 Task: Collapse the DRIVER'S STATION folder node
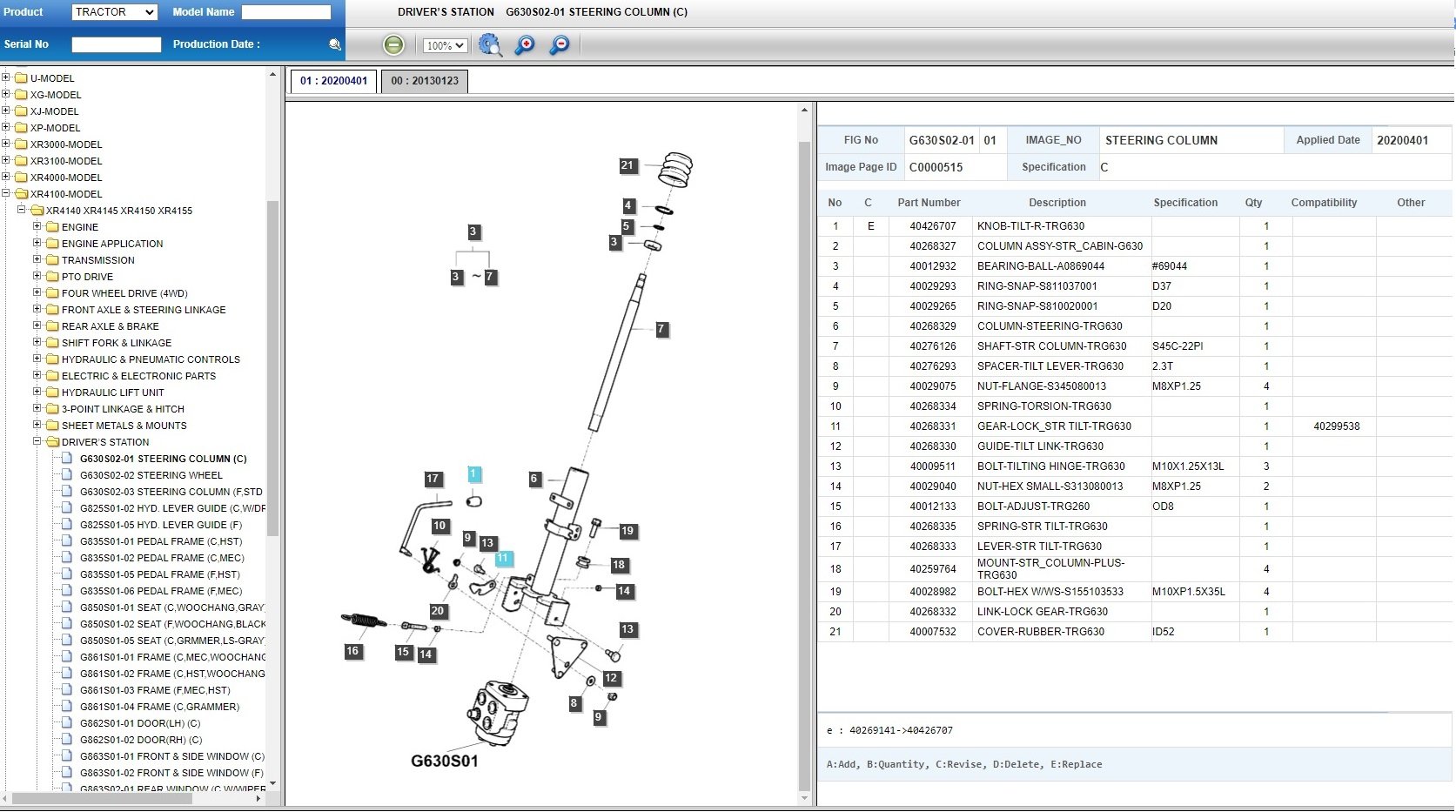[37, 441]
